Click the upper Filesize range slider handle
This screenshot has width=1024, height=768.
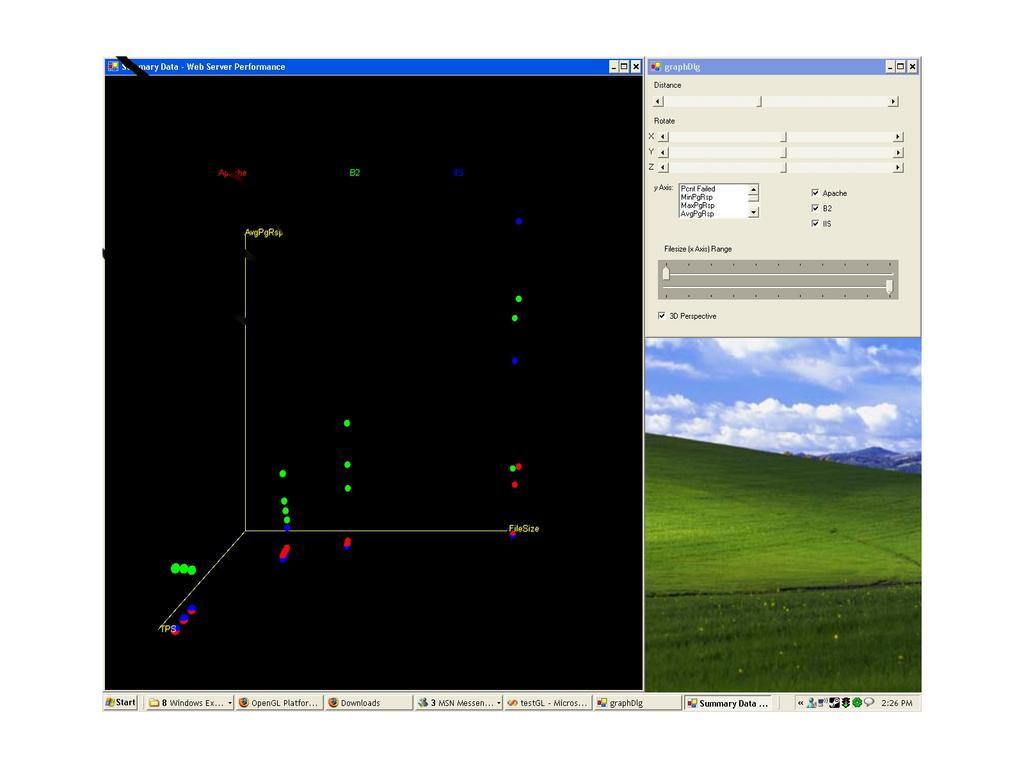(666, 272)
